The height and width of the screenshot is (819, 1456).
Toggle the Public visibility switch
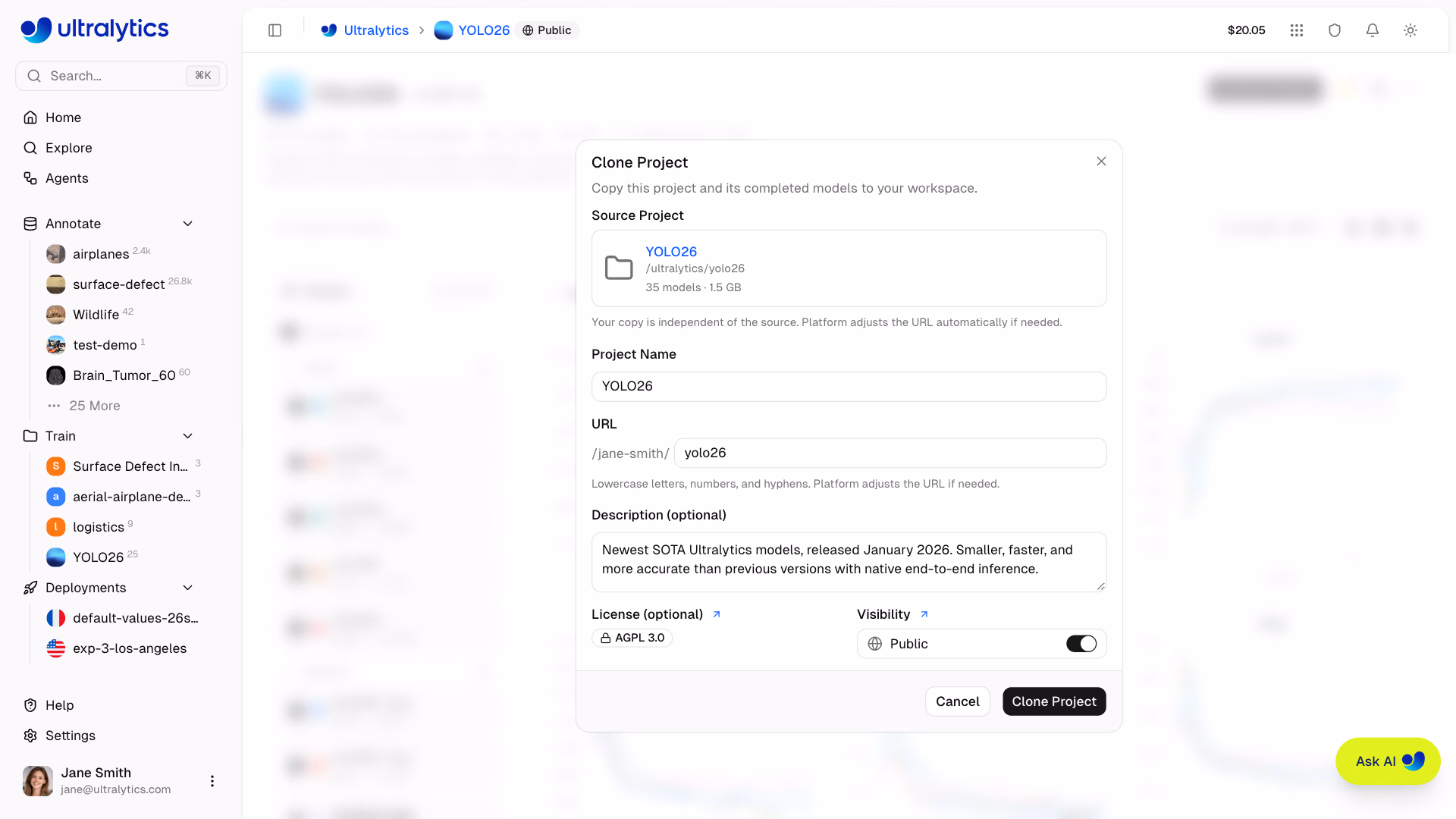point(1081,644)
